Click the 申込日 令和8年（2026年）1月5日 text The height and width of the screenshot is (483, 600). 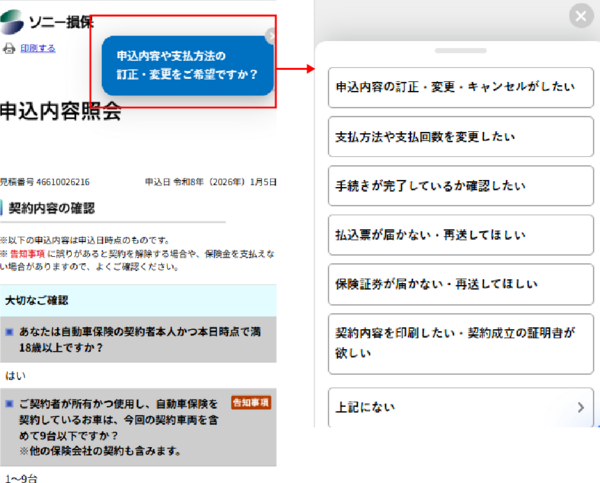[210, 182]
